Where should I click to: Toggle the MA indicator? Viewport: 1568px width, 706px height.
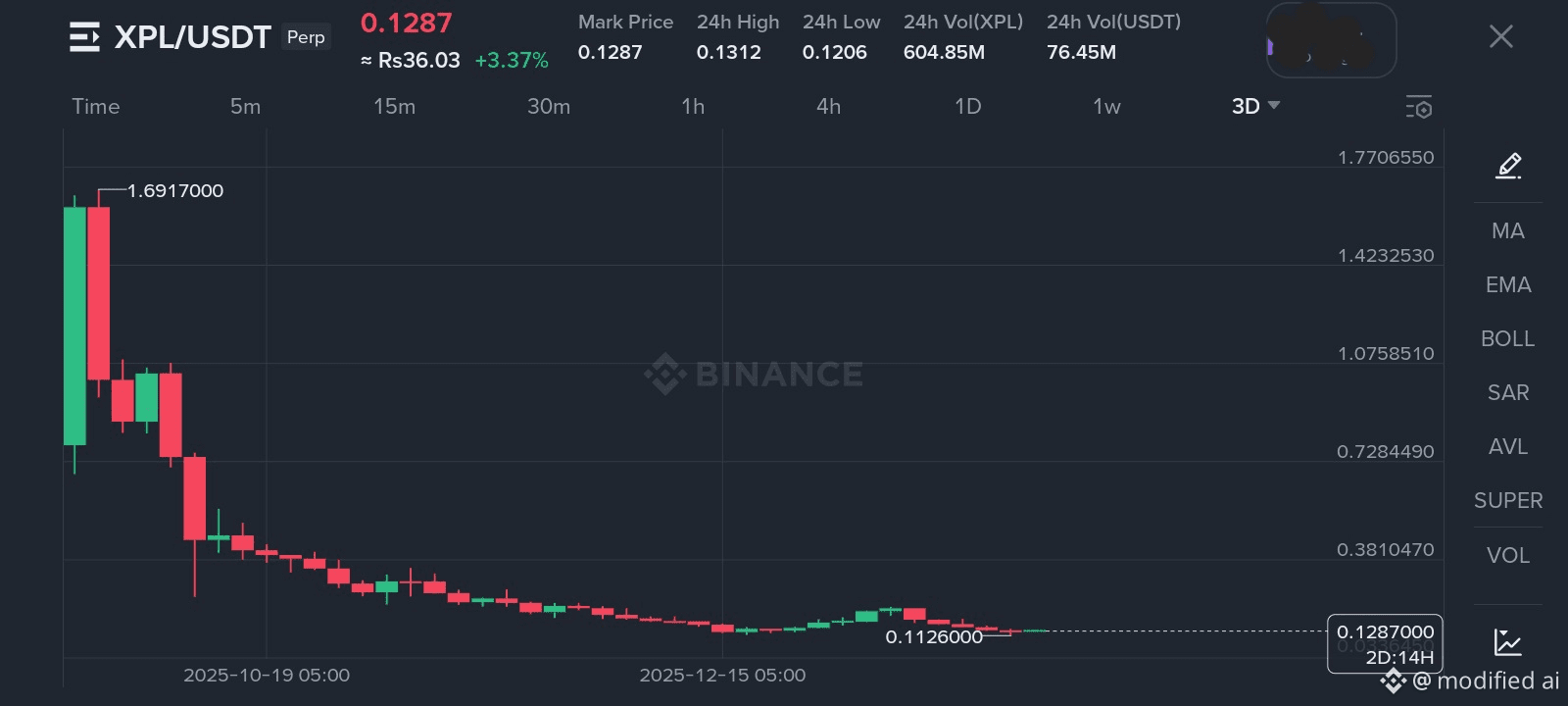(1507, 231)
